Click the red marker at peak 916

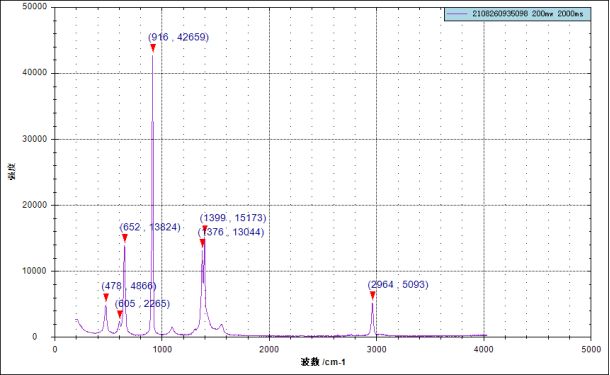[153, 48]
